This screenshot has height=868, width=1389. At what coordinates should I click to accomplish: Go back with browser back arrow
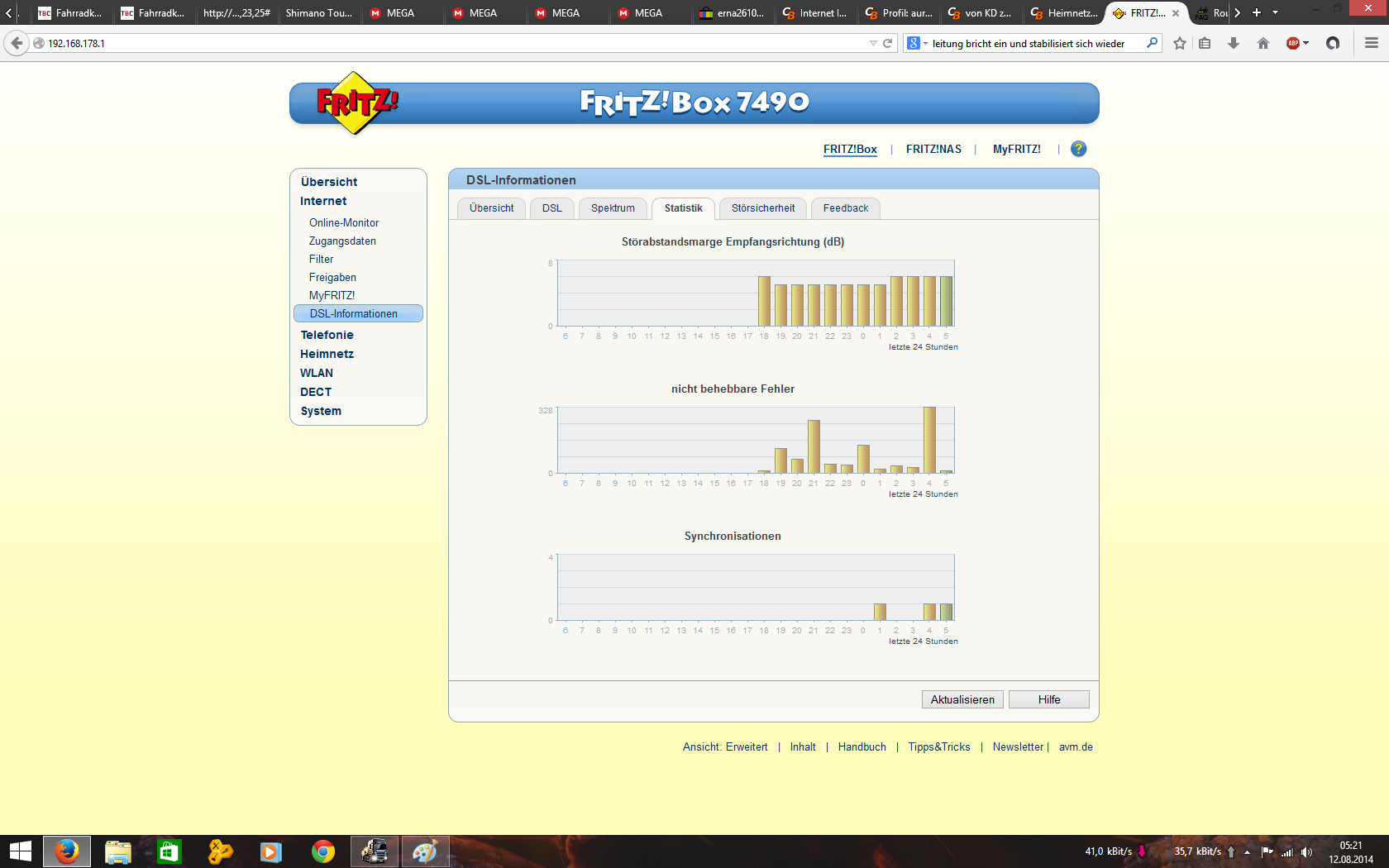click(x=17, y=43)
